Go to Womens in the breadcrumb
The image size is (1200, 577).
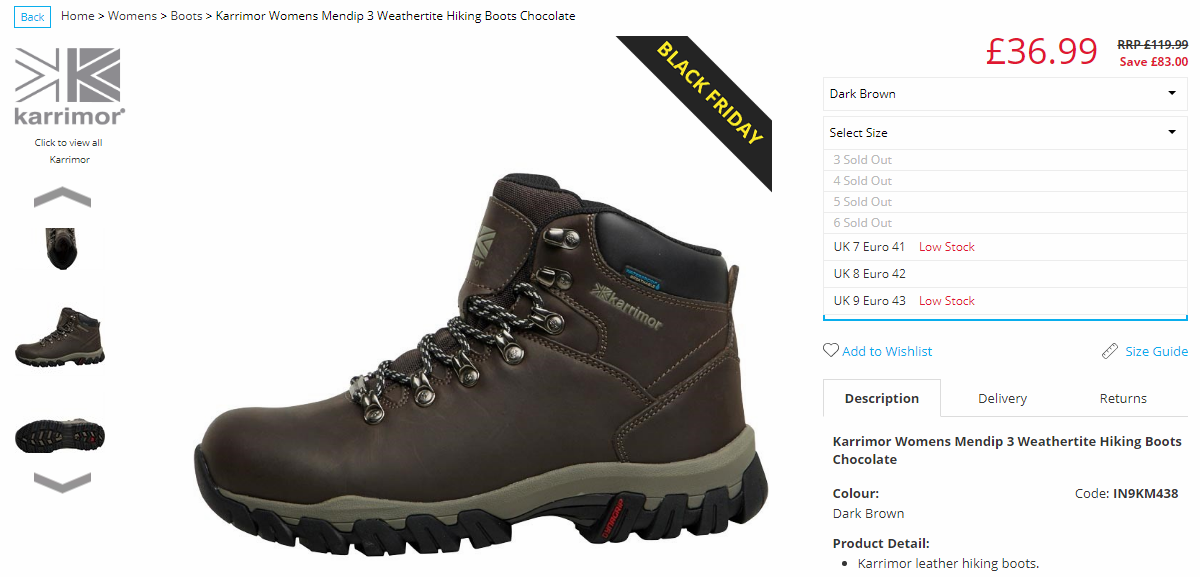[x=133, y=16]
